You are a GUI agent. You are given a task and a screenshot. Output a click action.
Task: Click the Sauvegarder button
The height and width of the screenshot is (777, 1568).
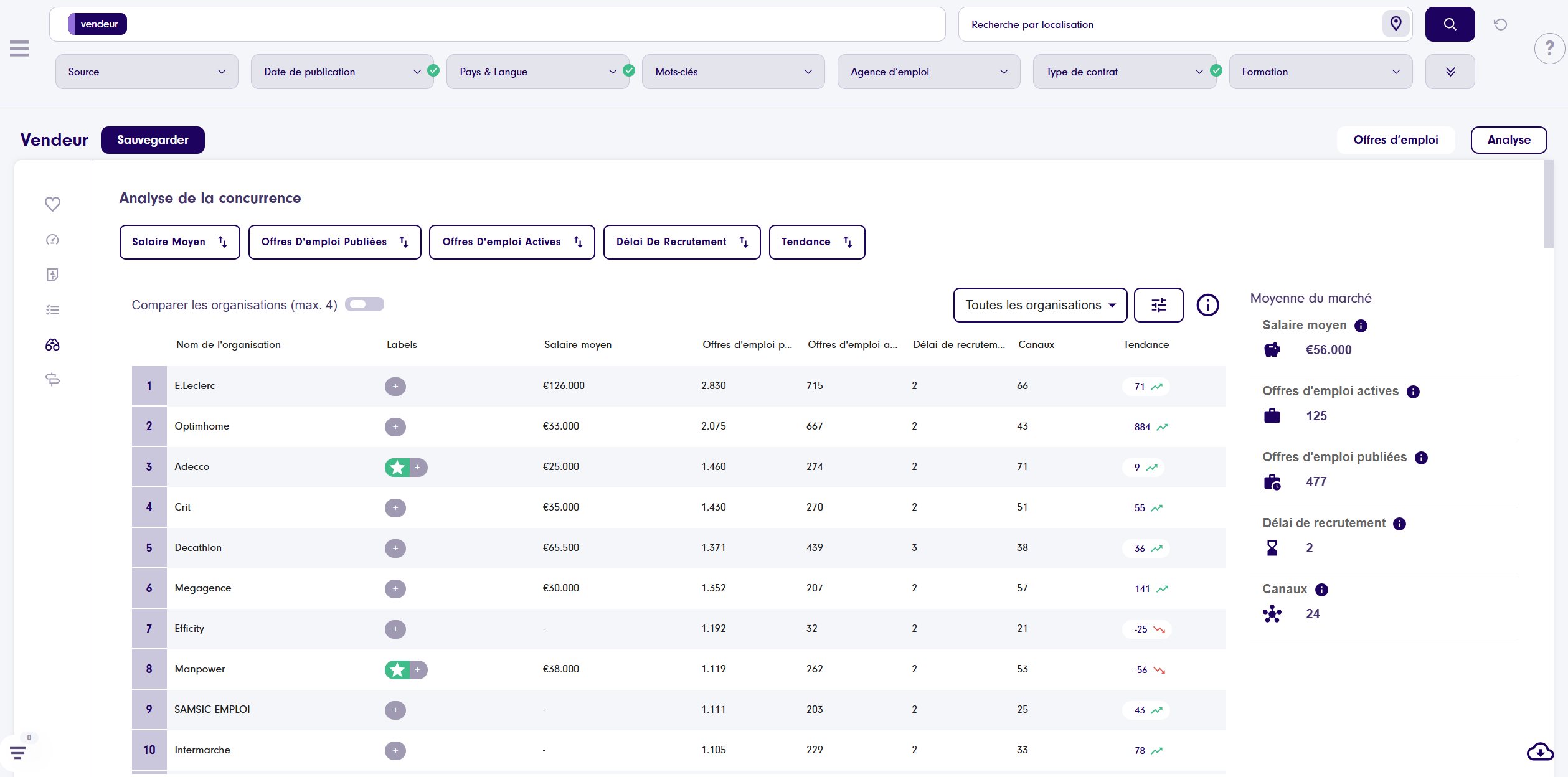point(153,140)
